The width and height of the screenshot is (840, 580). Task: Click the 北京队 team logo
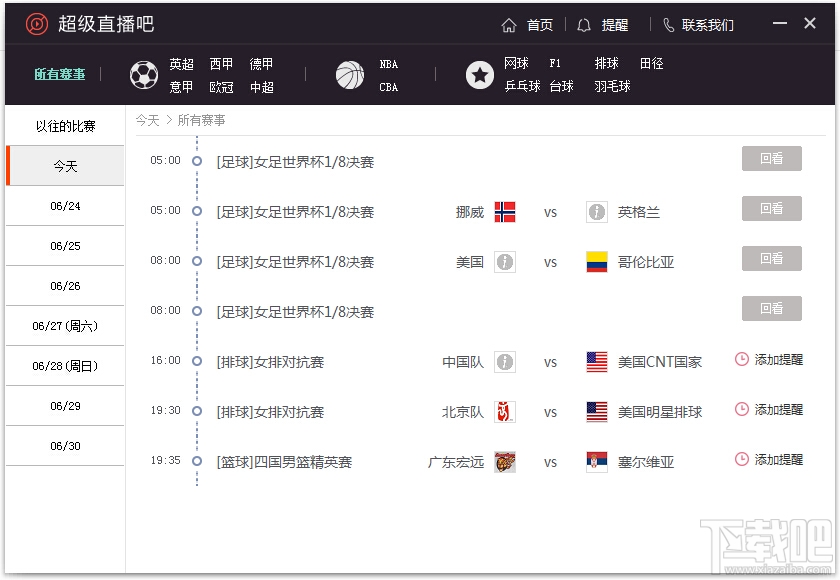click(x=505, y=412)
